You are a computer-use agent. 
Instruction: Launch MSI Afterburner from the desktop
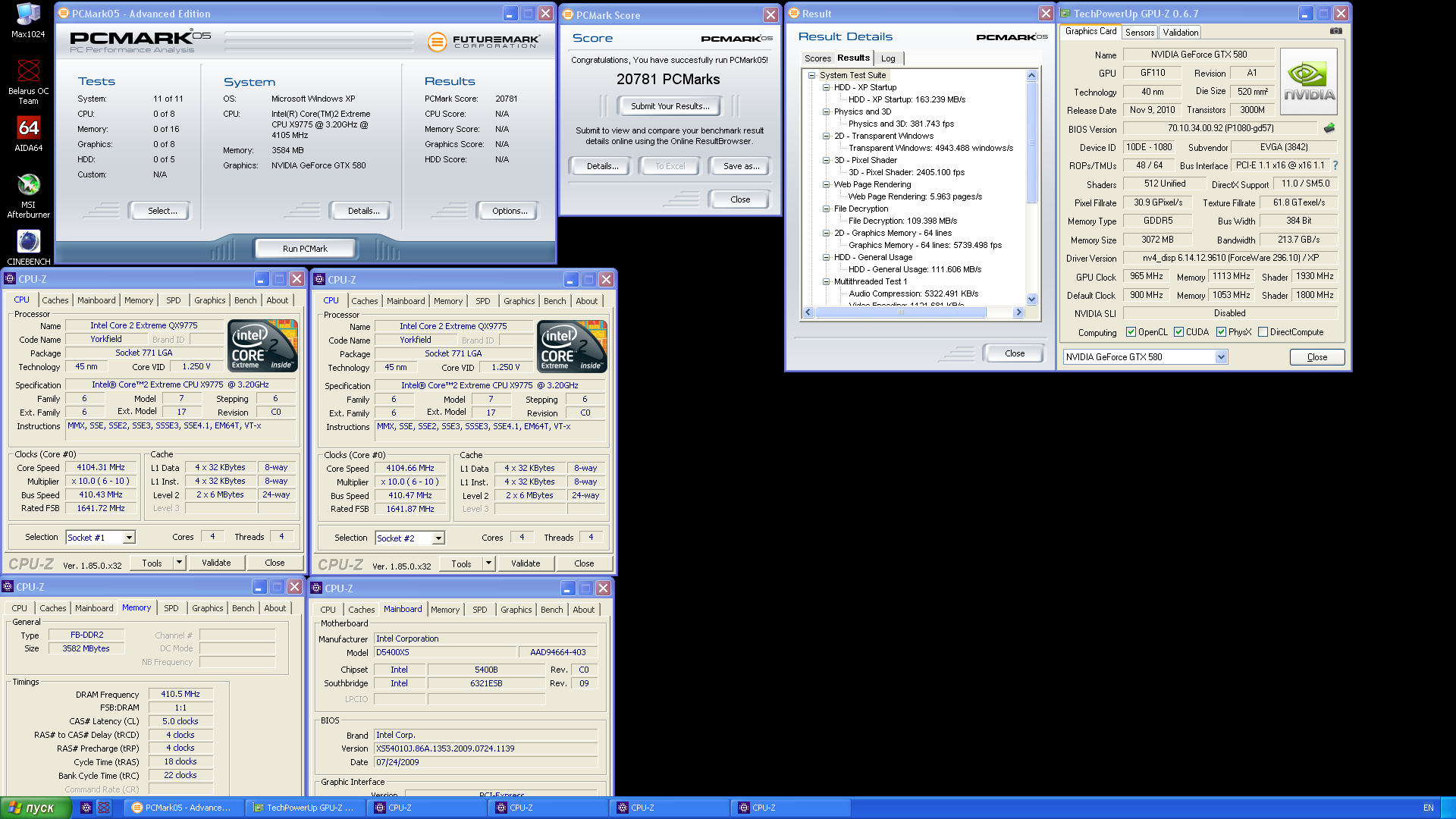point(28,196)
